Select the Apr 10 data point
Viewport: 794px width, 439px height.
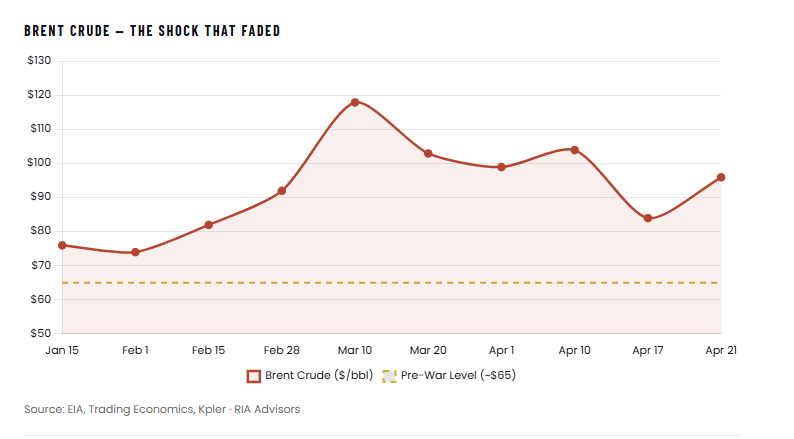[x=575, y=150]
